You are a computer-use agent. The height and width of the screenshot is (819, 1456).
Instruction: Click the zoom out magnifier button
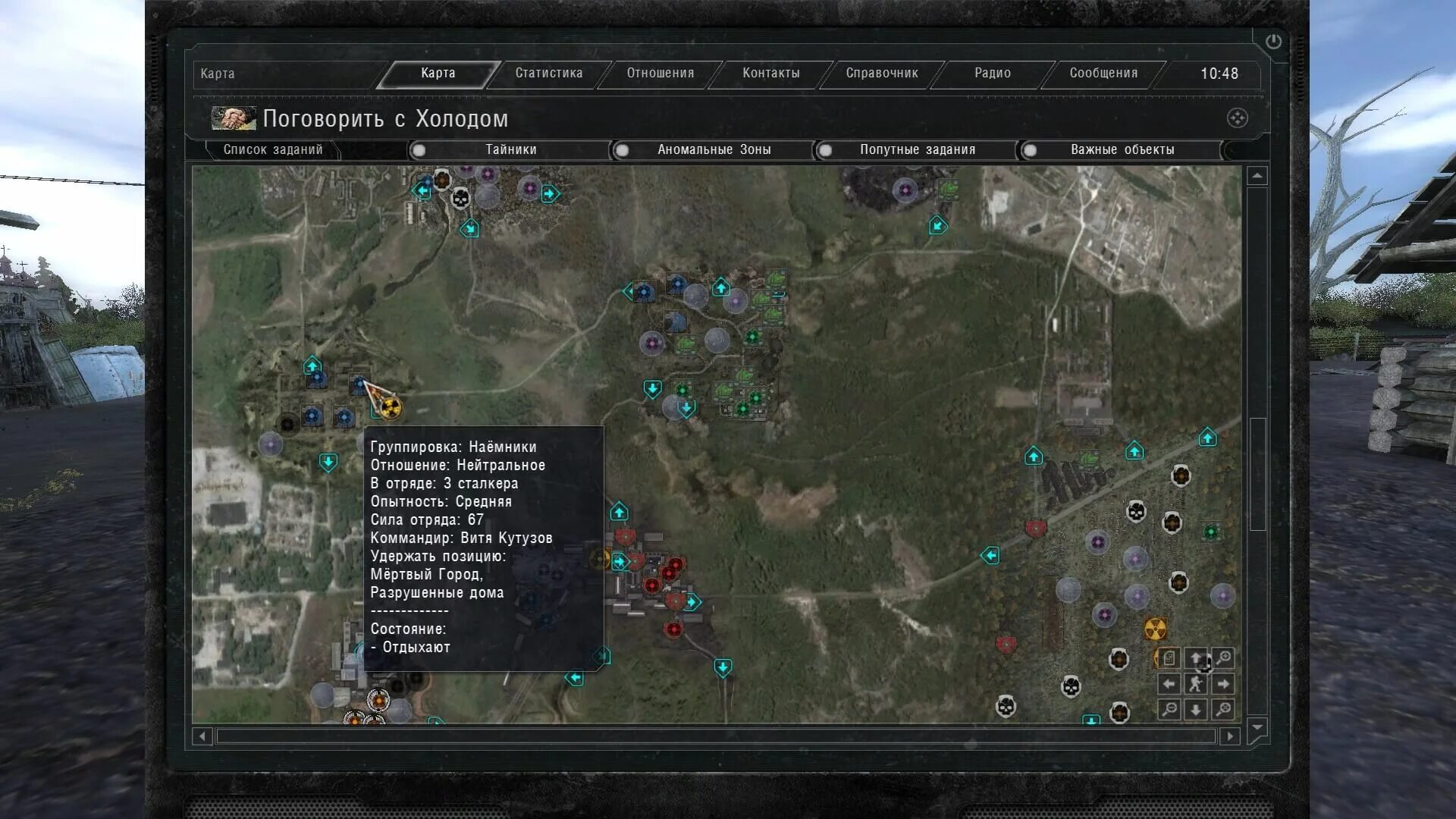[x=1169, y=710]
